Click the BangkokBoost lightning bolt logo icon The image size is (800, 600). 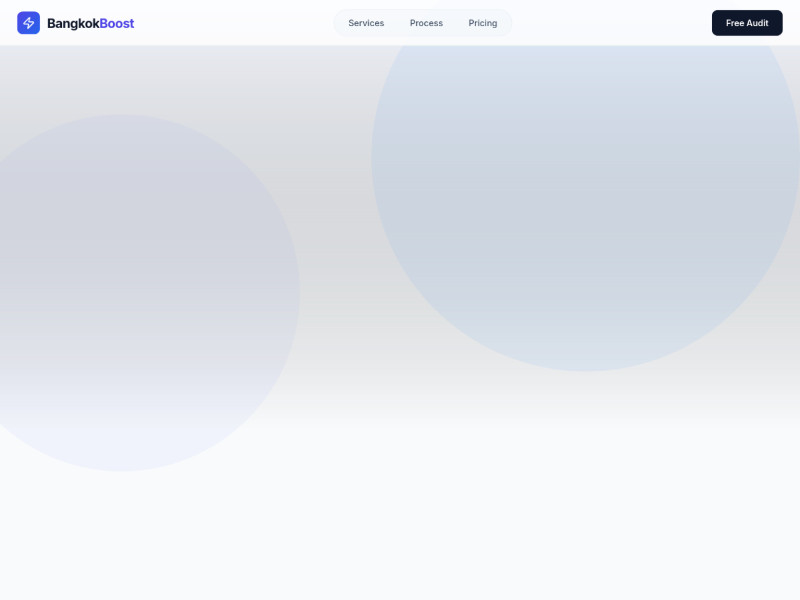28,23
